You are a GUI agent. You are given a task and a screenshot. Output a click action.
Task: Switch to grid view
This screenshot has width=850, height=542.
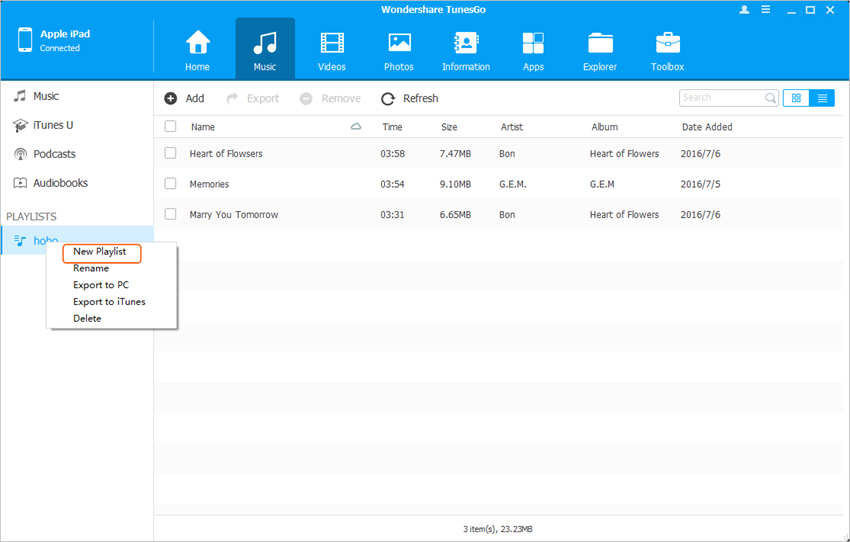796,98
